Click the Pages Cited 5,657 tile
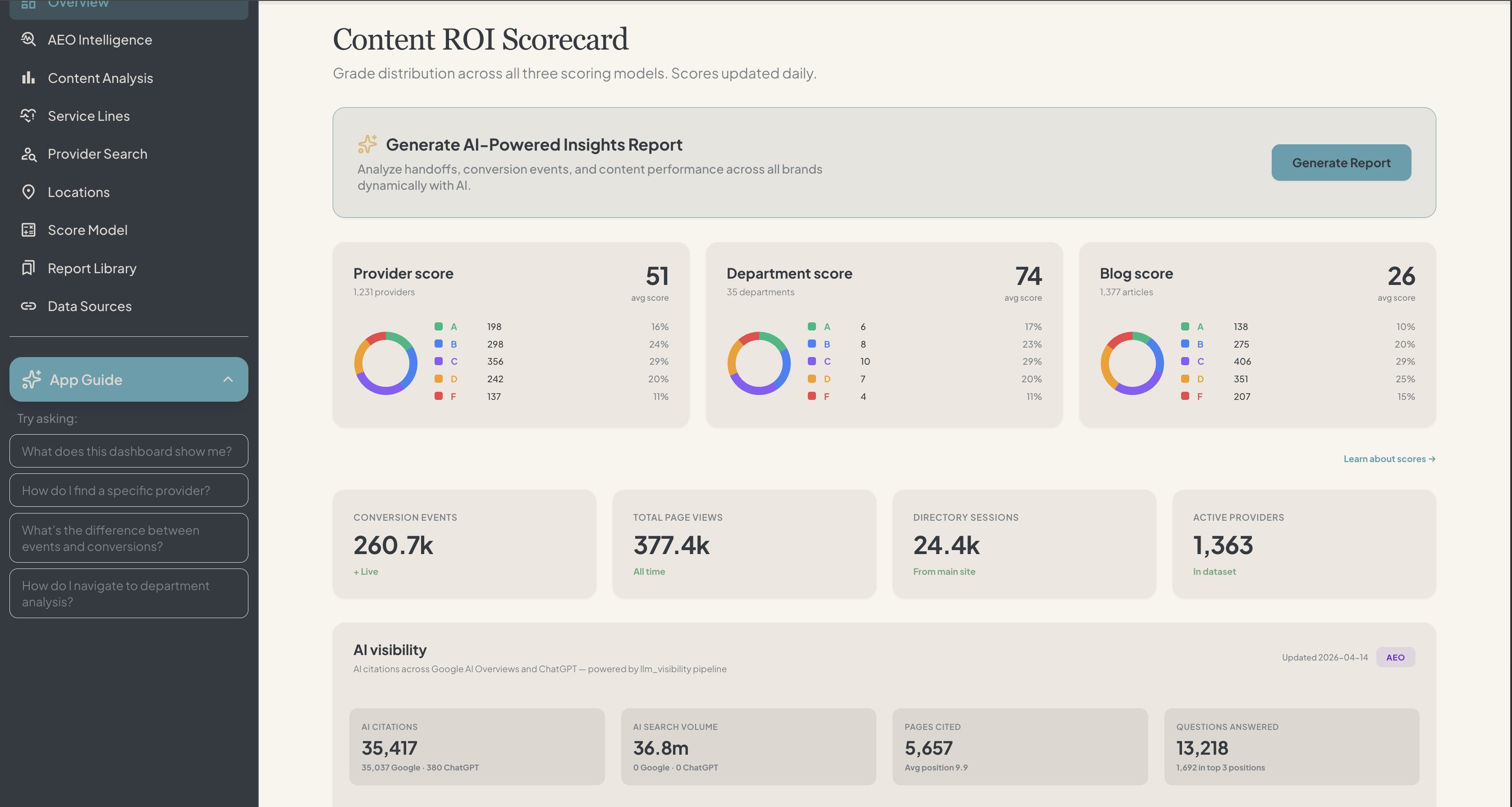The image size is (1512, 807). [x=1020, y=747]
